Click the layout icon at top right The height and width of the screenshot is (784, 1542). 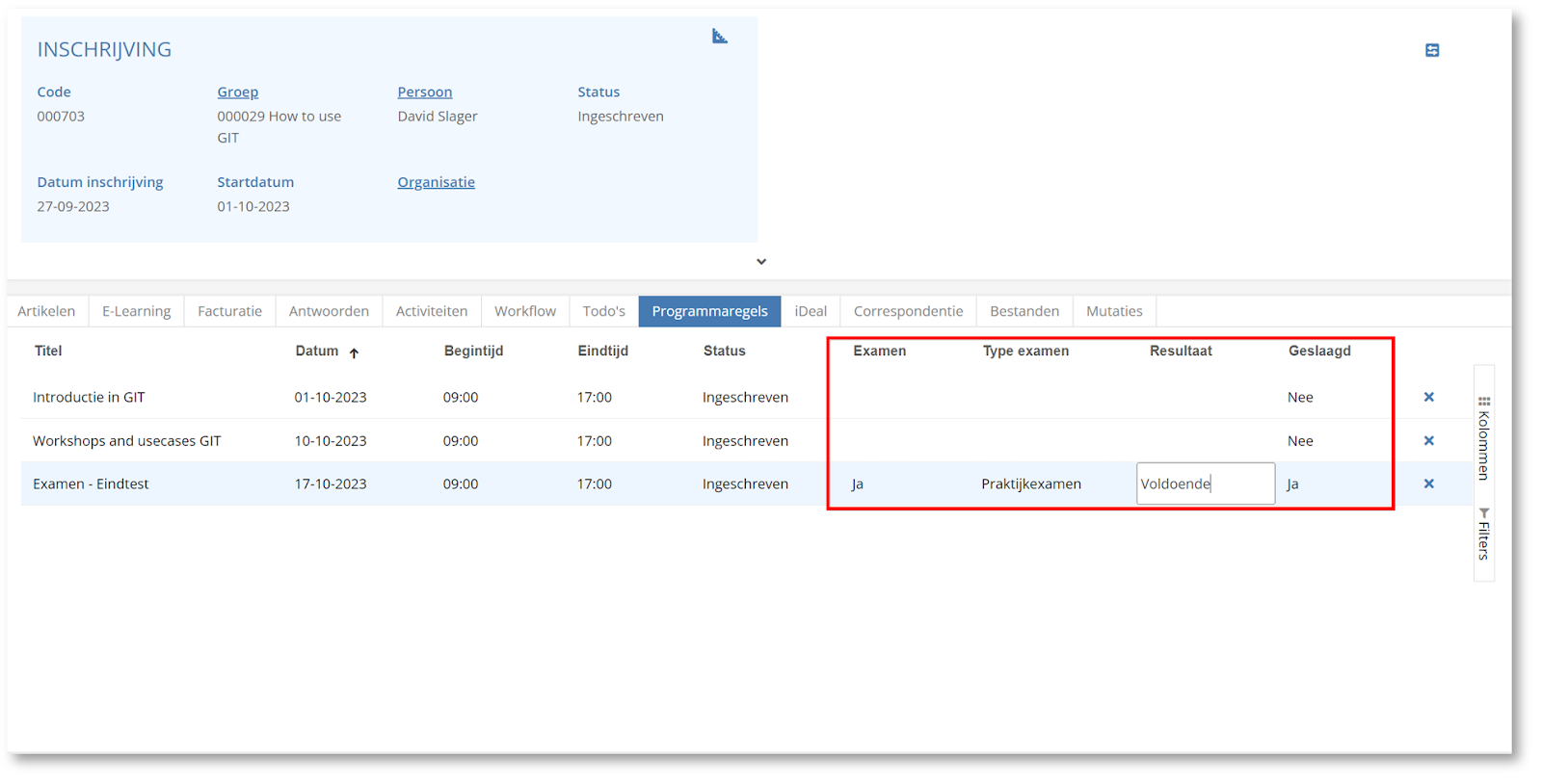[x=1432, y=50]
